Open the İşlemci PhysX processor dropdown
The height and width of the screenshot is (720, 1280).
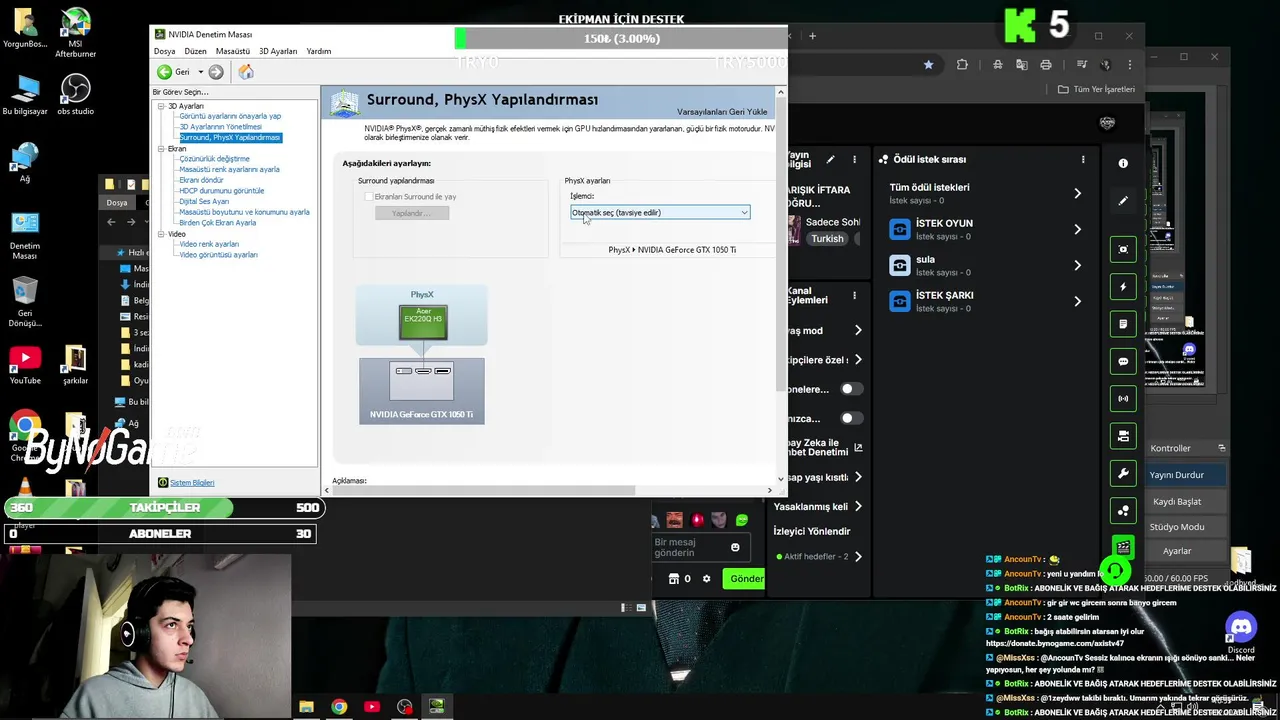(x=660, y=212)
